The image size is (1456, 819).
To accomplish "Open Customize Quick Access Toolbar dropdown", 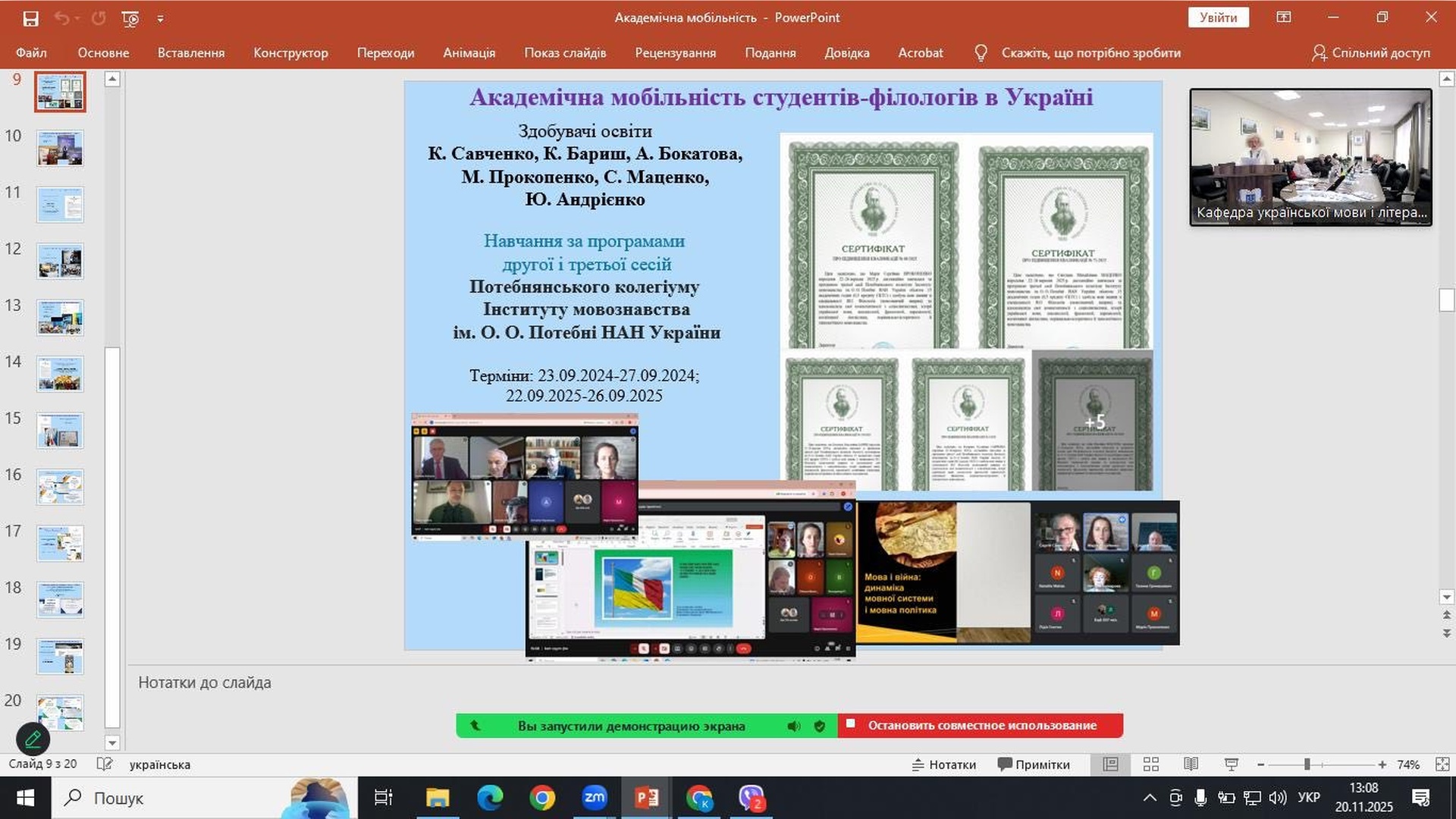I will click(x=160, y=18).
